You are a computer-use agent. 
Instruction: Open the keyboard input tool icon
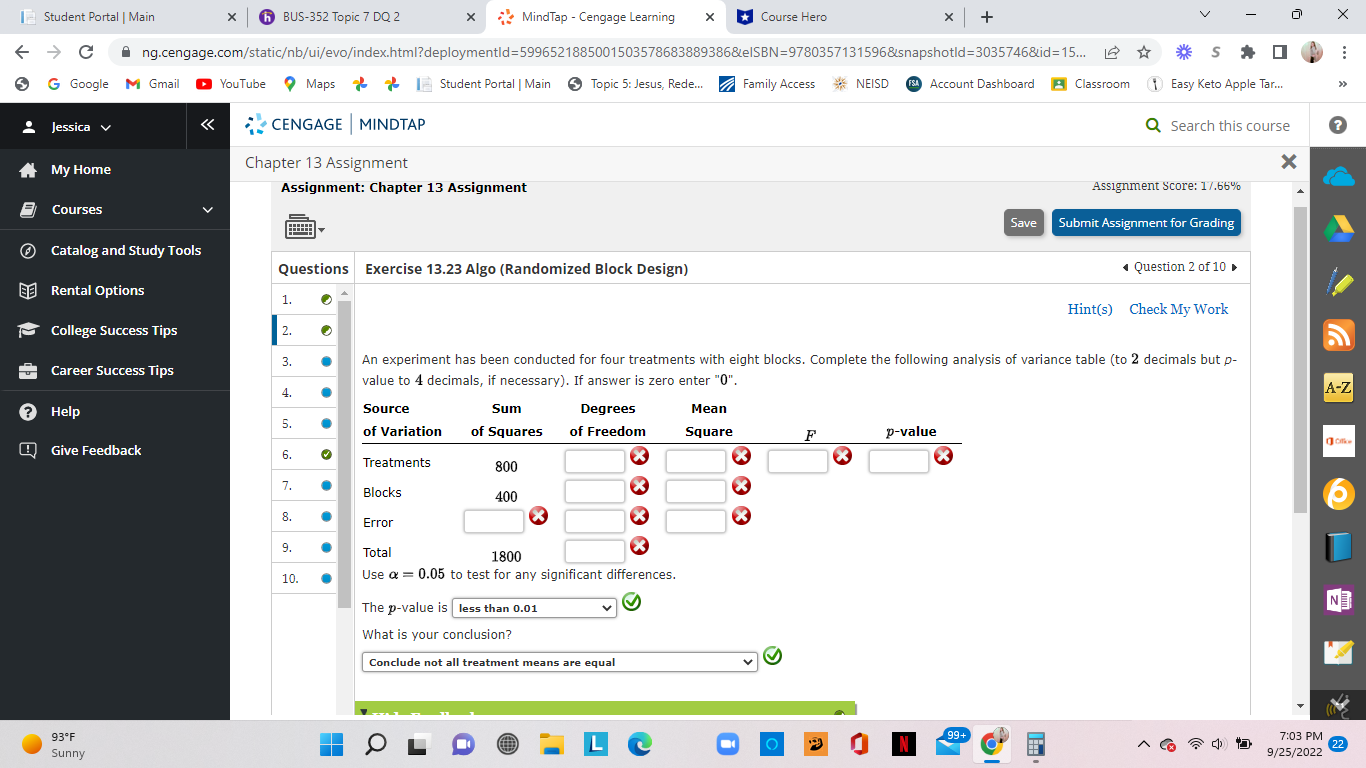pyautogui.click(x=301, y=227)
